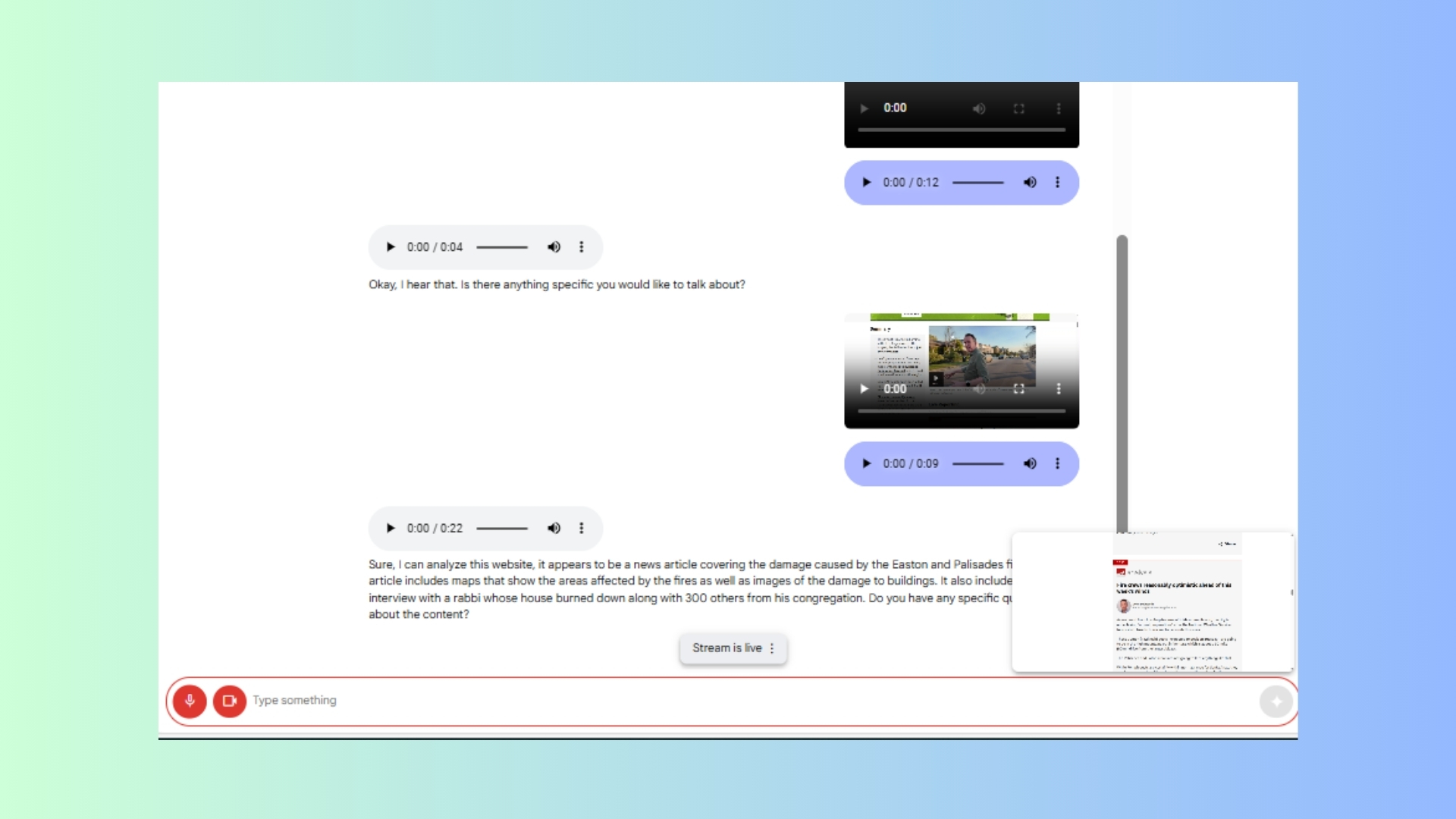Screen dimensions: 1456x819
Task: Mute the 0:04 audio clip
Action: 554,247
